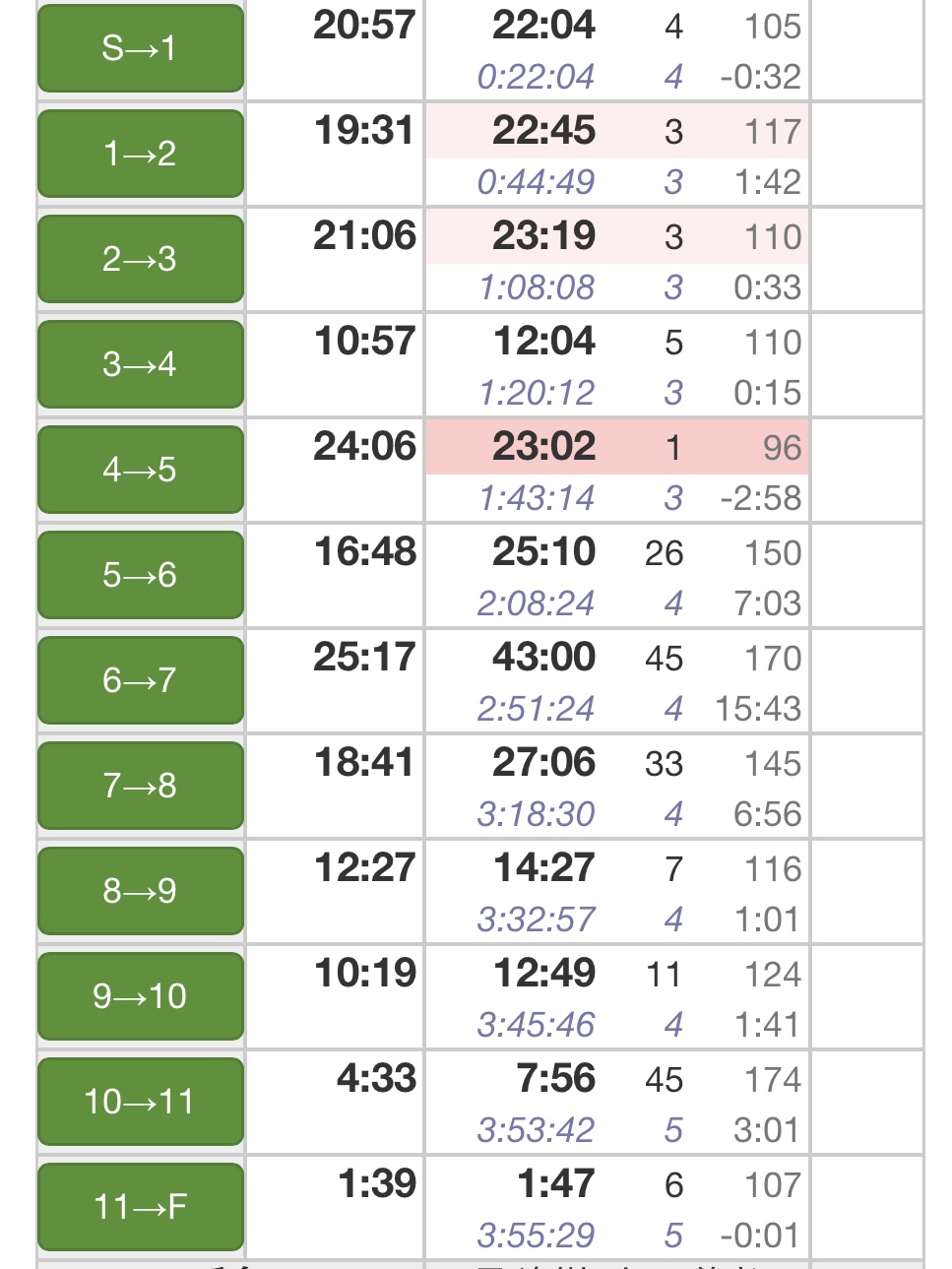This screenshot has width=952, height=1269.
Task: Select cumulative time 2:08:24
Action: click(x=536, y=603)
